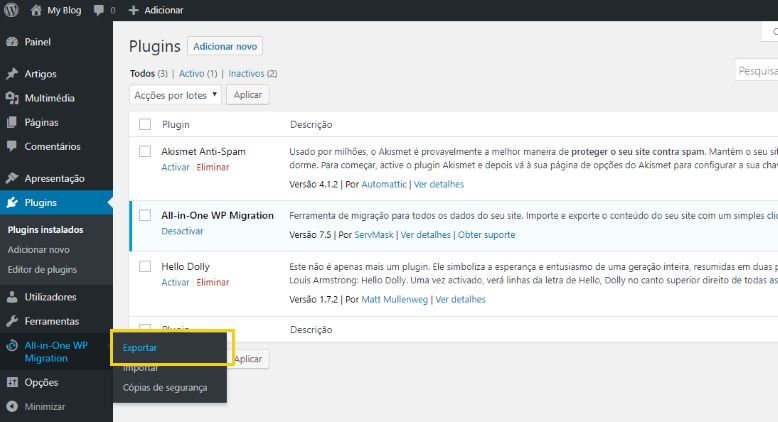
Task: Open Adicionar novo in Plugins submenu
Action: click(38, 249)
